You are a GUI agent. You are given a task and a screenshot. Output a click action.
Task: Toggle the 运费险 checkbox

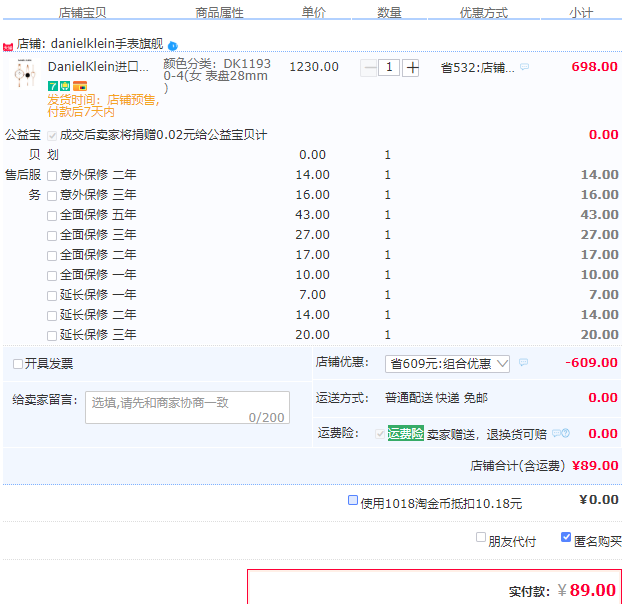pyautogui.click(x=380, y=434)
